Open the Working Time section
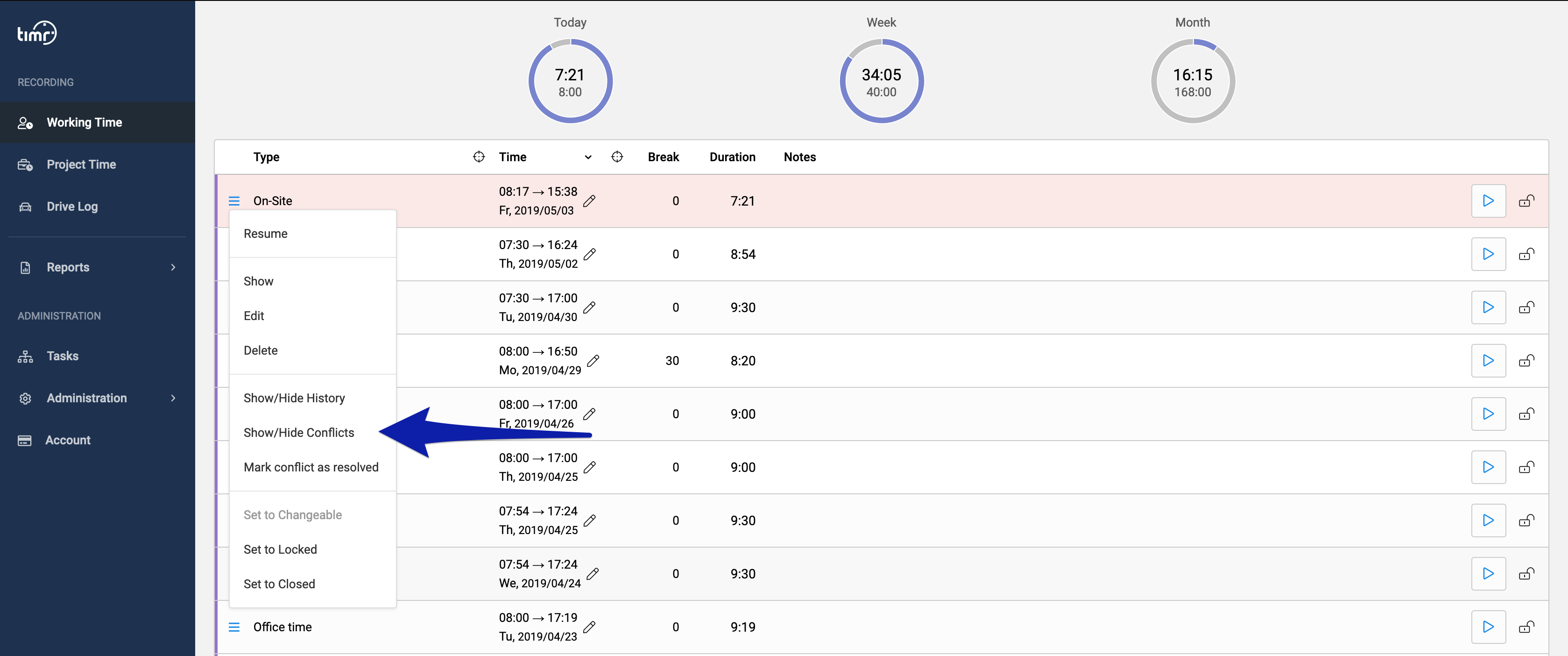This screenshot has height=656, width=1568. click(x=98, y=122)
